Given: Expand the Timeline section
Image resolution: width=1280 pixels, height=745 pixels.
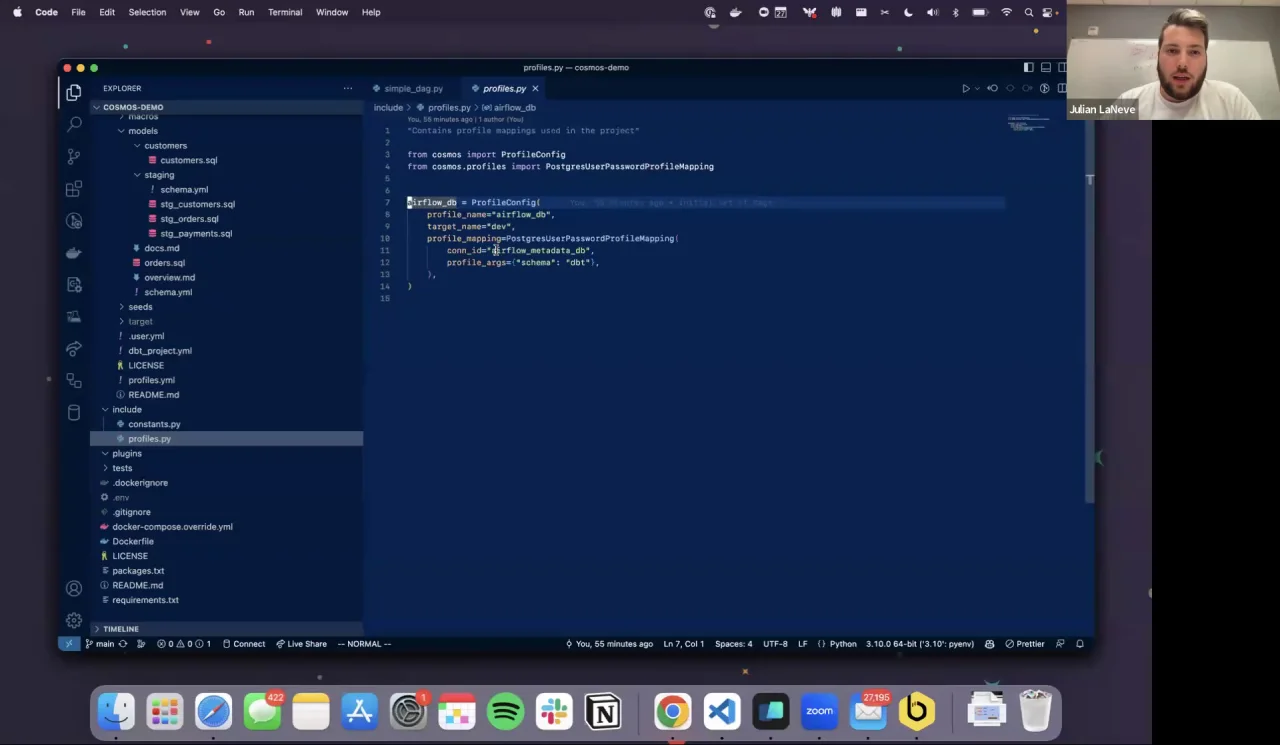Looking at the screenshot, I should [120, 629].
